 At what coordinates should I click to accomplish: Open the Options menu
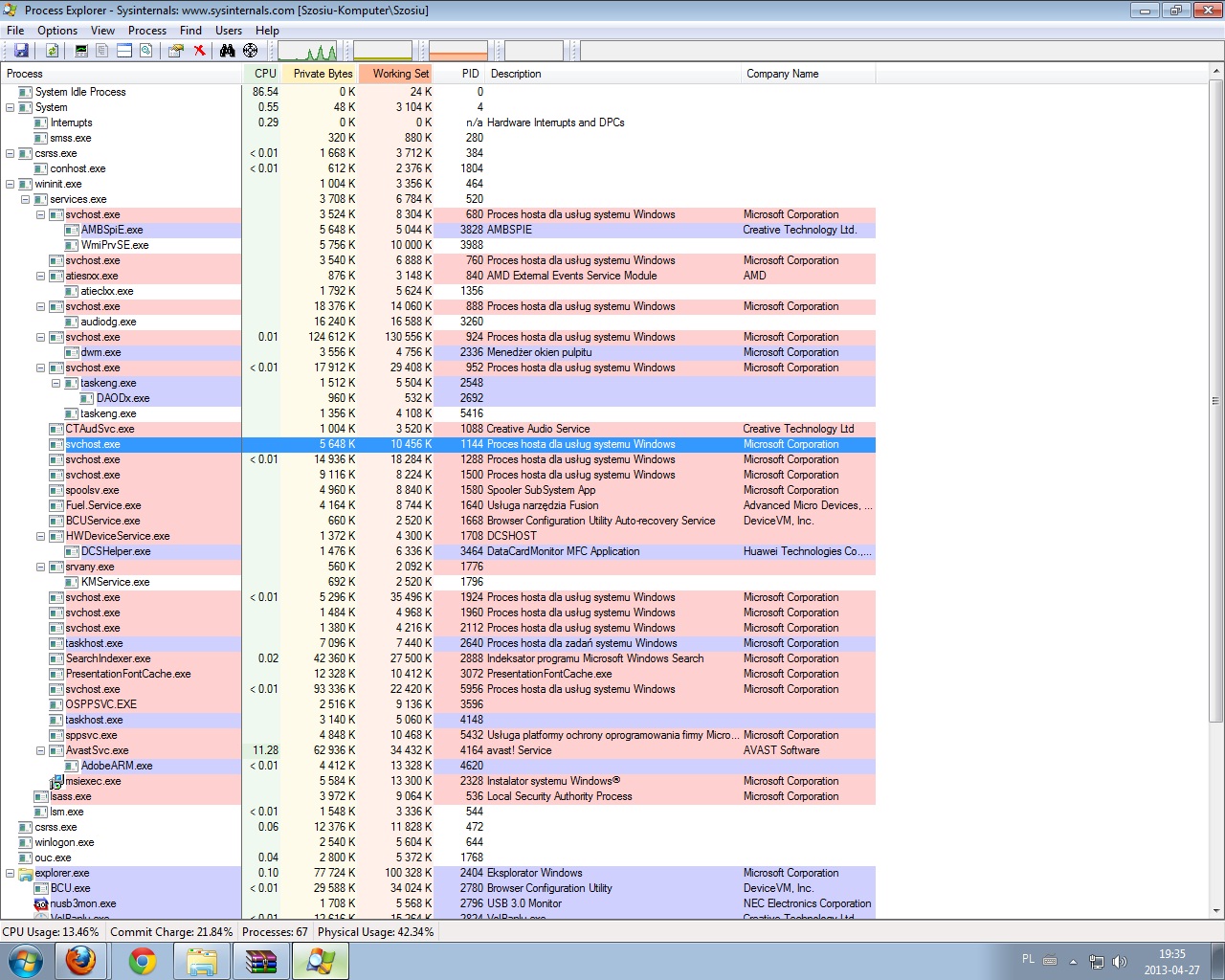(57, 31)
